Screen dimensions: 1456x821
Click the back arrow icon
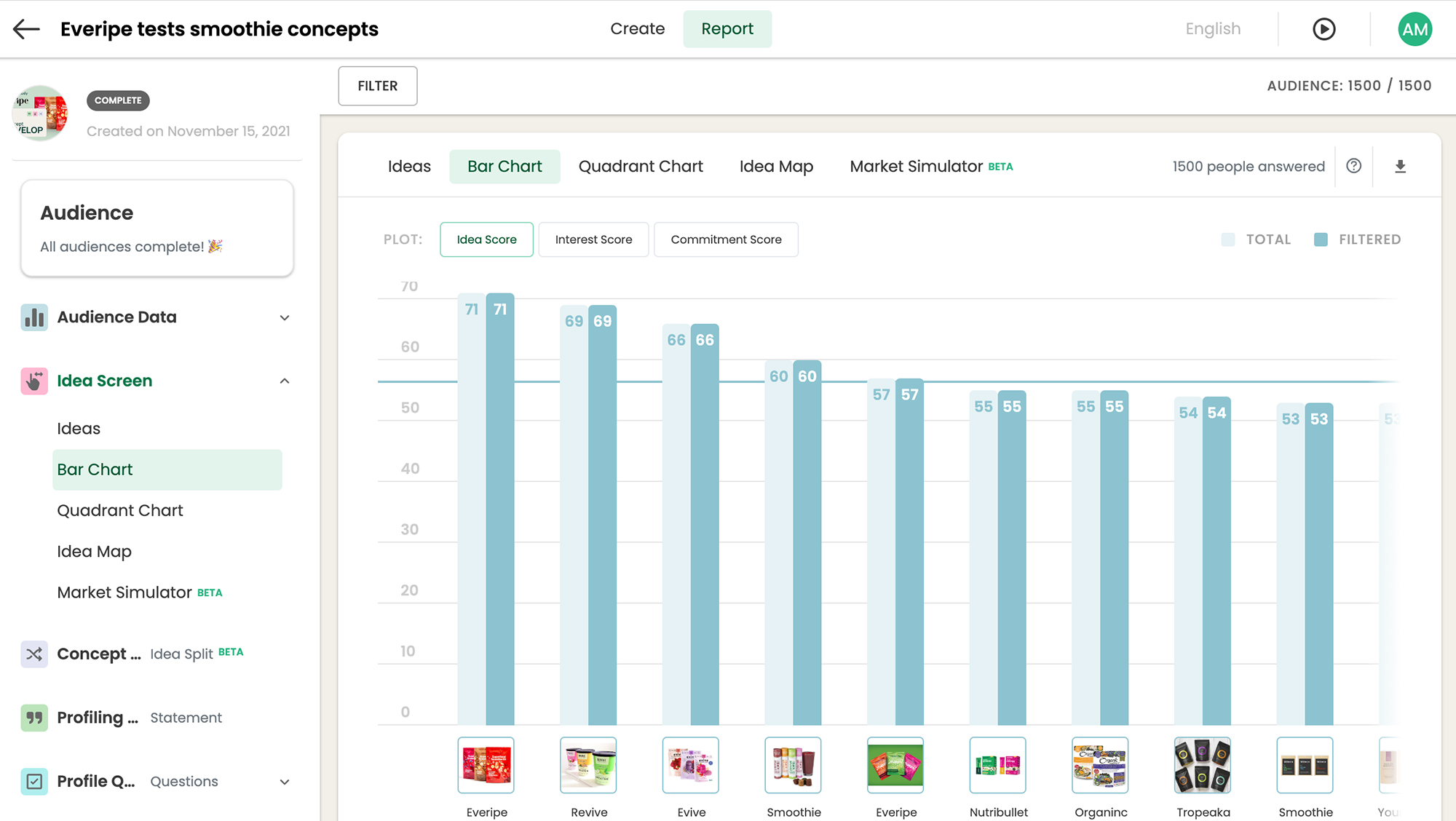pyautogui.click(x=26, y=29)
